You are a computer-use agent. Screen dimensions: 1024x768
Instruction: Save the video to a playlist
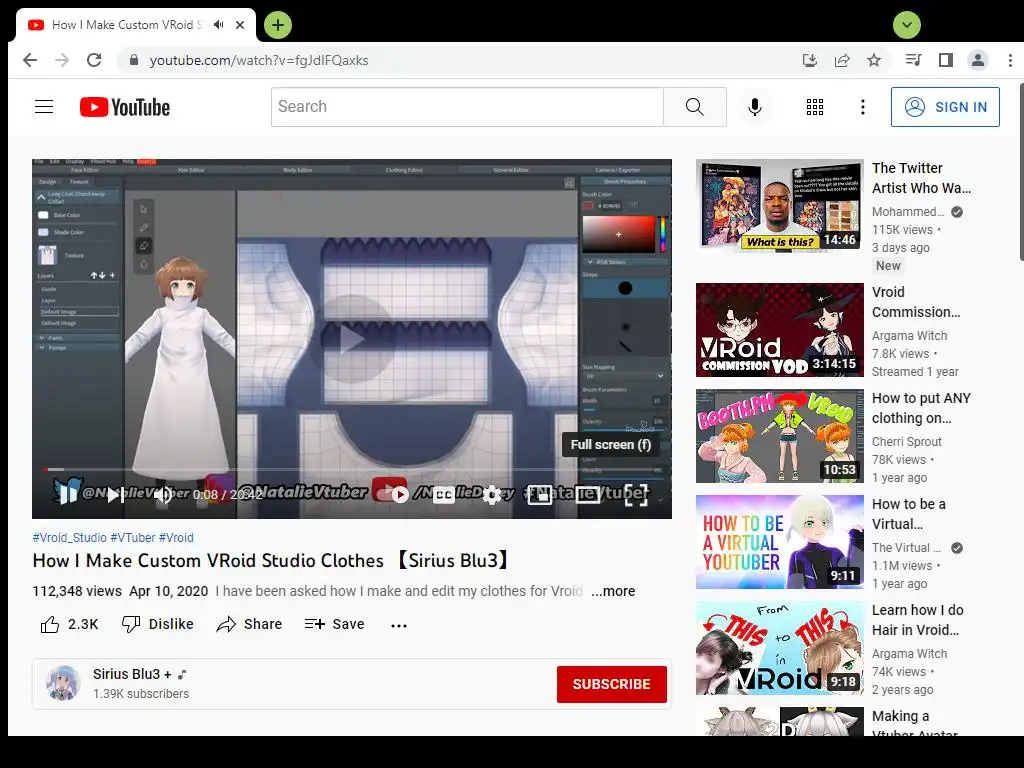tap(334, 624)
